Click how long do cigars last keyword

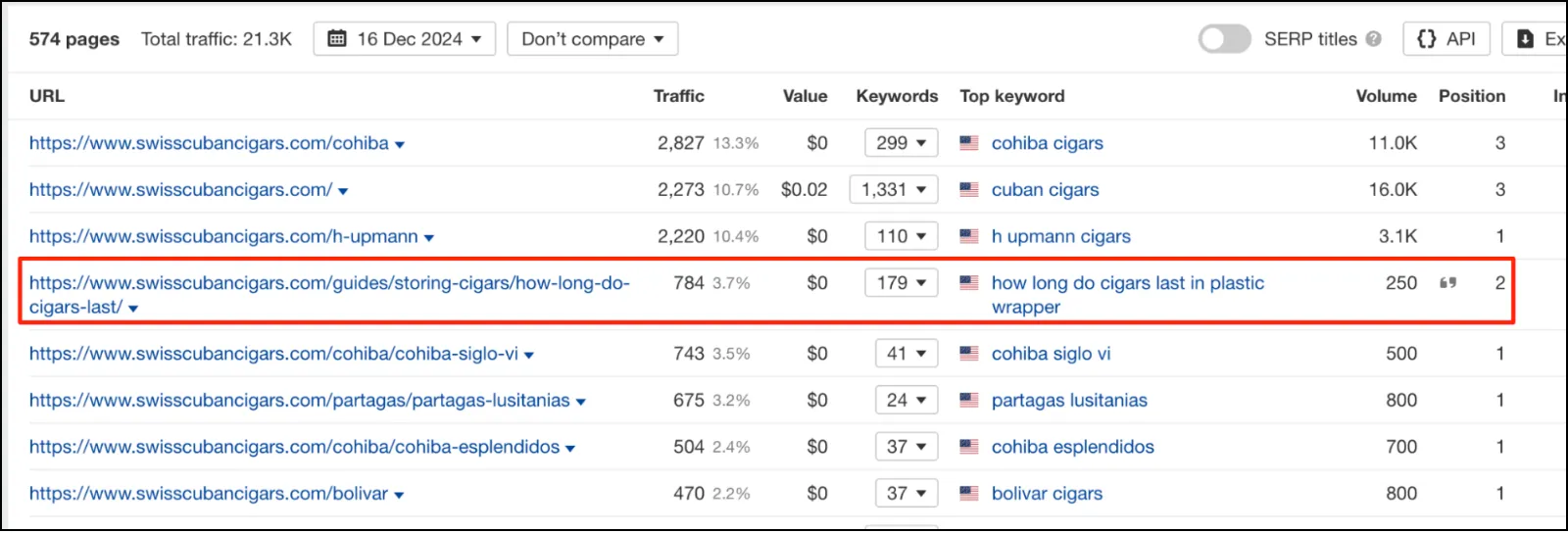tap(1128, 295)
